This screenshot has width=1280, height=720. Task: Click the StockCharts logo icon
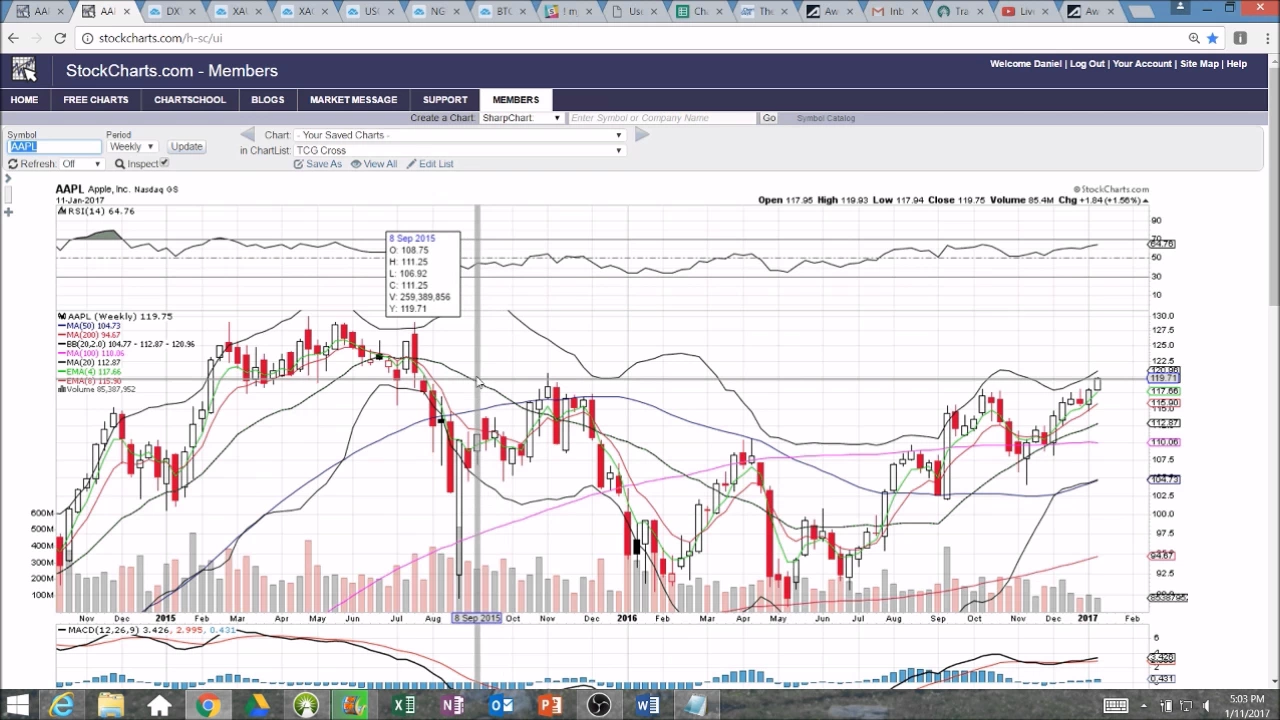[24, 70]
